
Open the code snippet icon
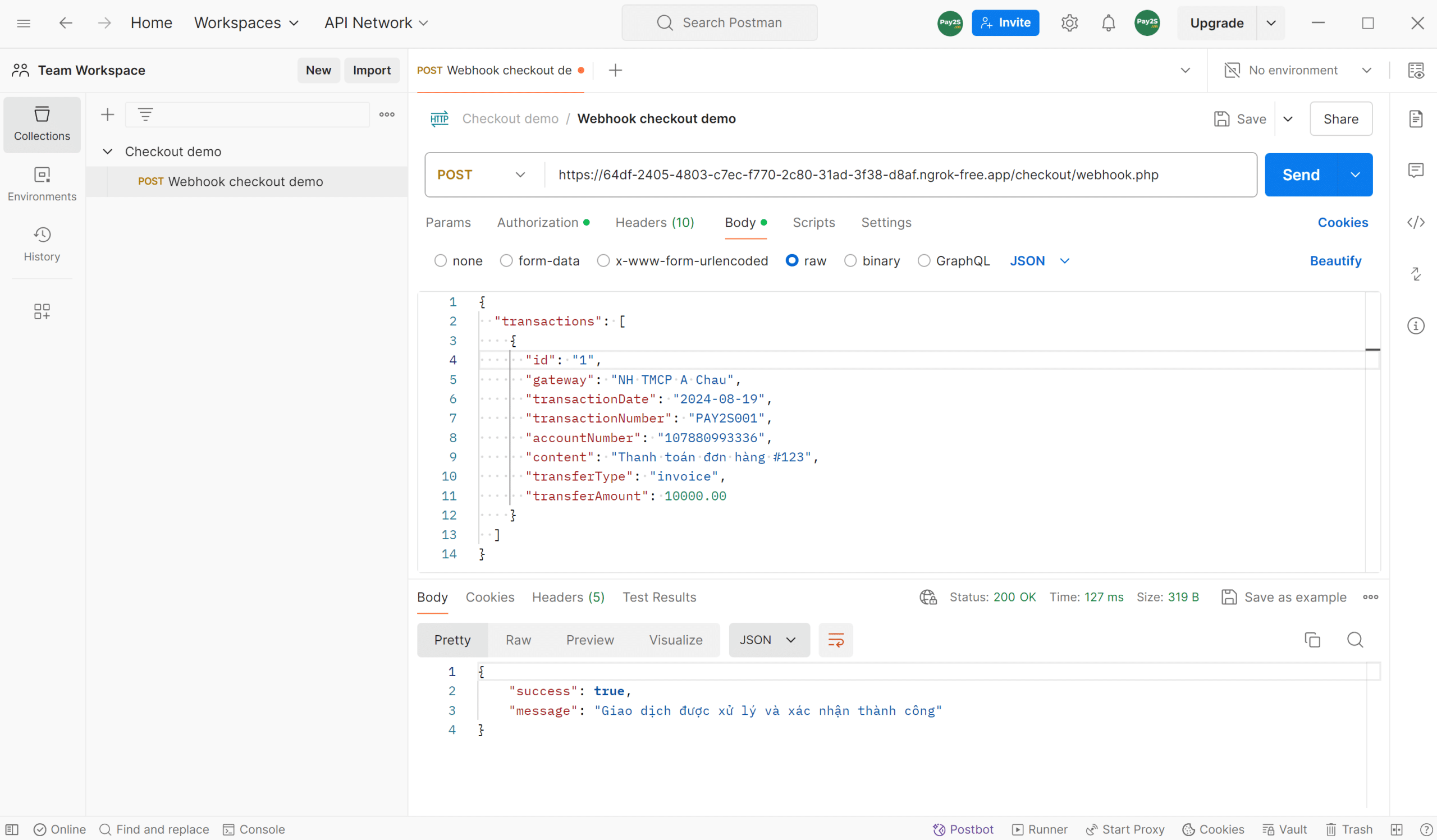tap(1416, 222)
